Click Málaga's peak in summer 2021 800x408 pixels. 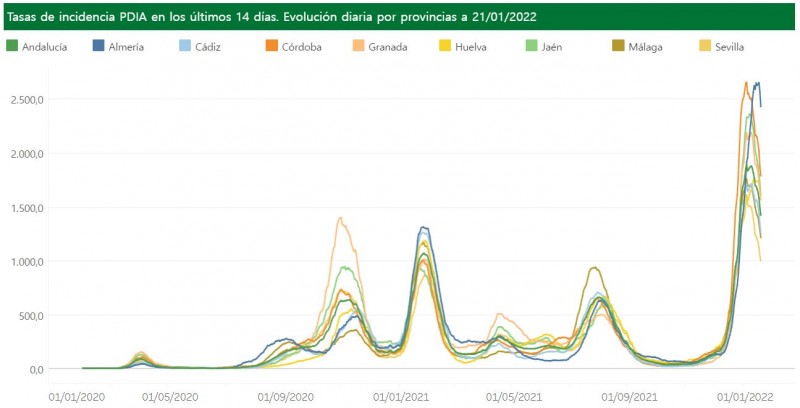(x=593, y=267)
